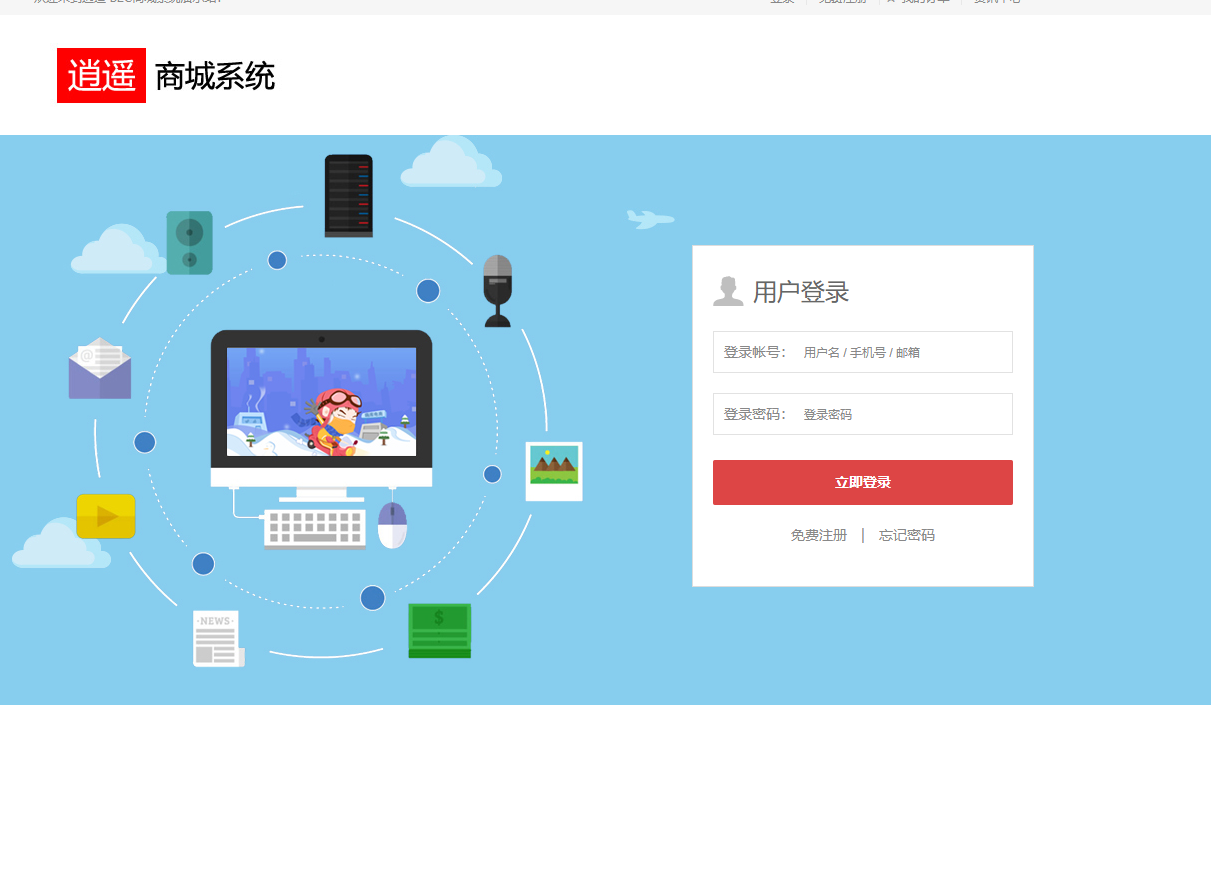This screenshot has height=872, width=1211.
Task: Open the 免费注册 free registration link
Action: [x=819, y=535]
